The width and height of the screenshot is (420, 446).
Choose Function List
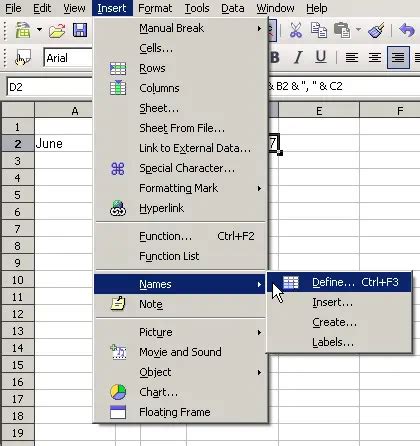point(180,256)
